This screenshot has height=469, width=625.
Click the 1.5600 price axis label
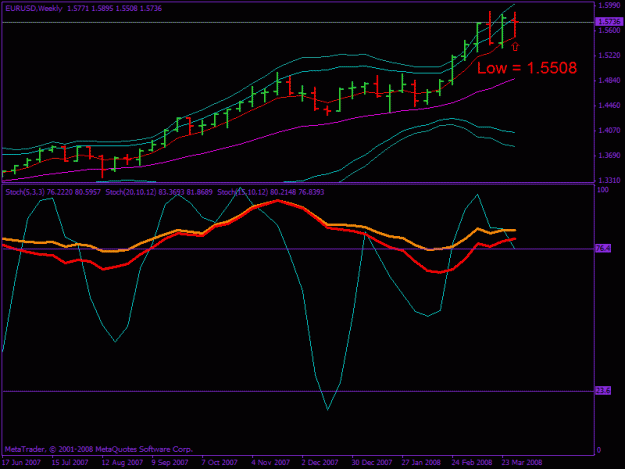coord(609,30)
